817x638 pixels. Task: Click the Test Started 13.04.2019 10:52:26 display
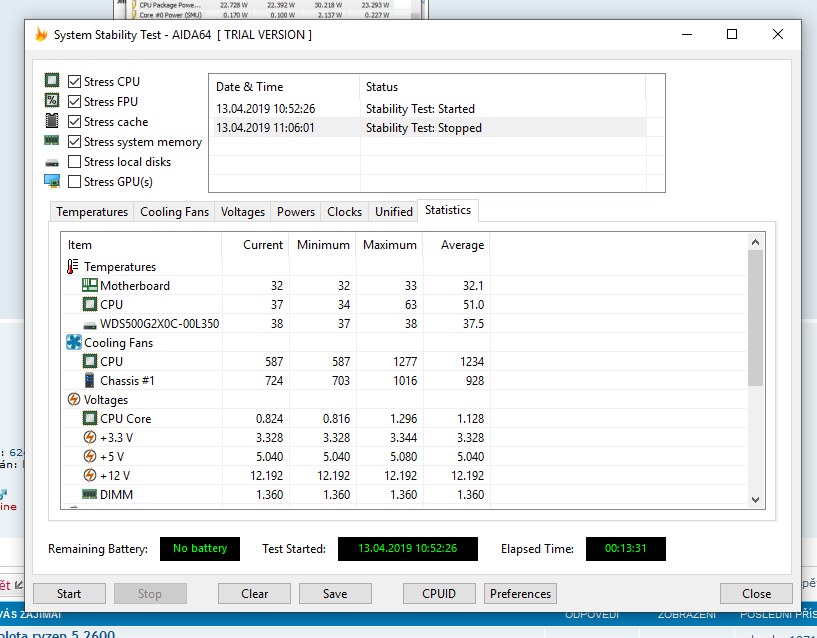(x=407, y=548)
